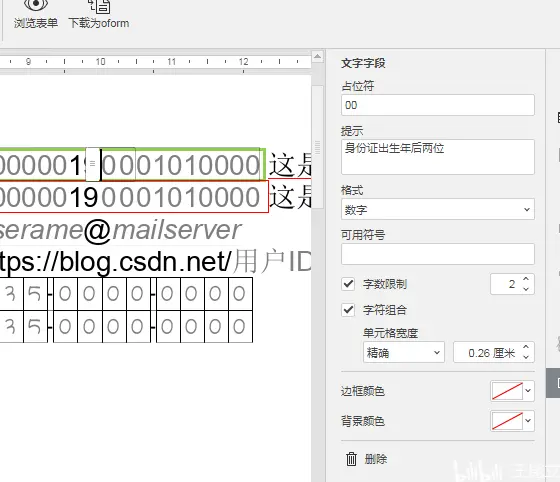
Task: Click the trash delete icon
Action: pos(351,459)
